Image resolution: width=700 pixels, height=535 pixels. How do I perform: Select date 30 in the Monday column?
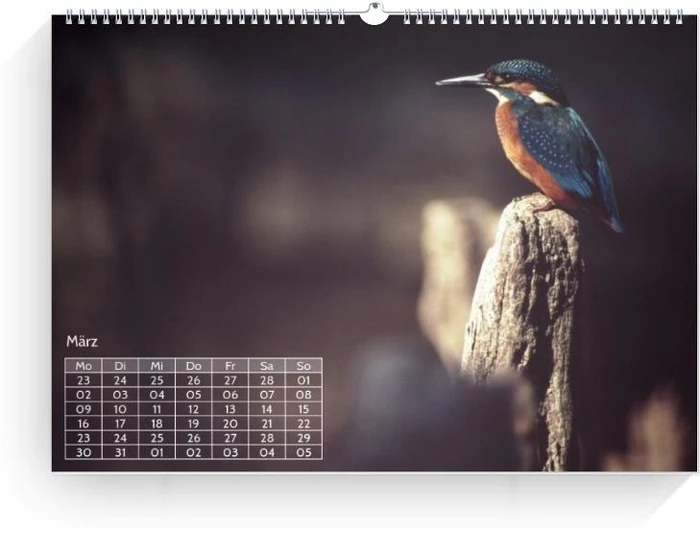(83, 452)
